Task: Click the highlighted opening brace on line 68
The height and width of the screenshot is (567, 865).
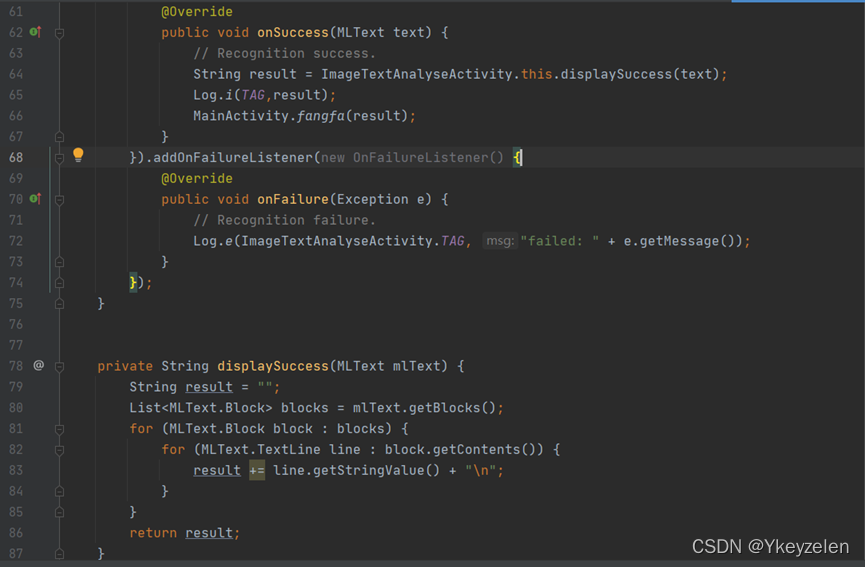Action: coord(517,158)
